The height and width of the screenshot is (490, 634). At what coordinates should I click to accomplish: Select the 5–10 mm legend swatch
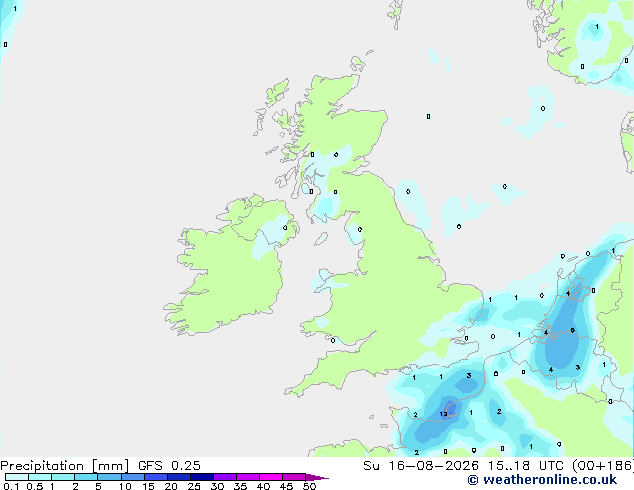[x=110, y=477]
